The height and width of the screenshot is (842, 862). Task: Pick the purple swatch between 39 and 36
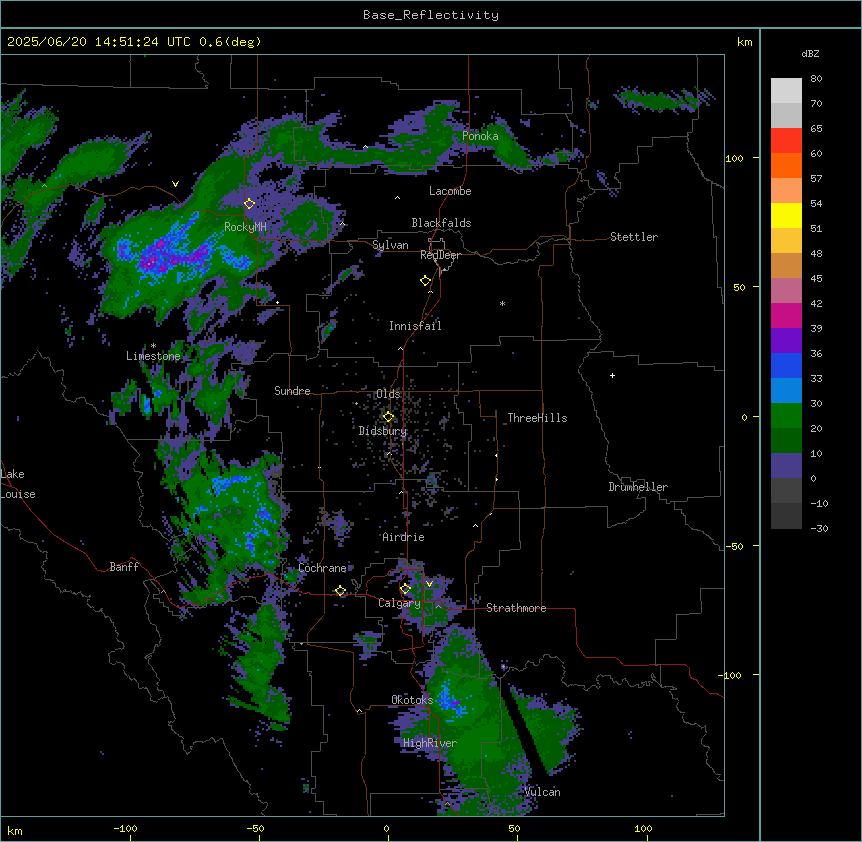pos(786,341)
